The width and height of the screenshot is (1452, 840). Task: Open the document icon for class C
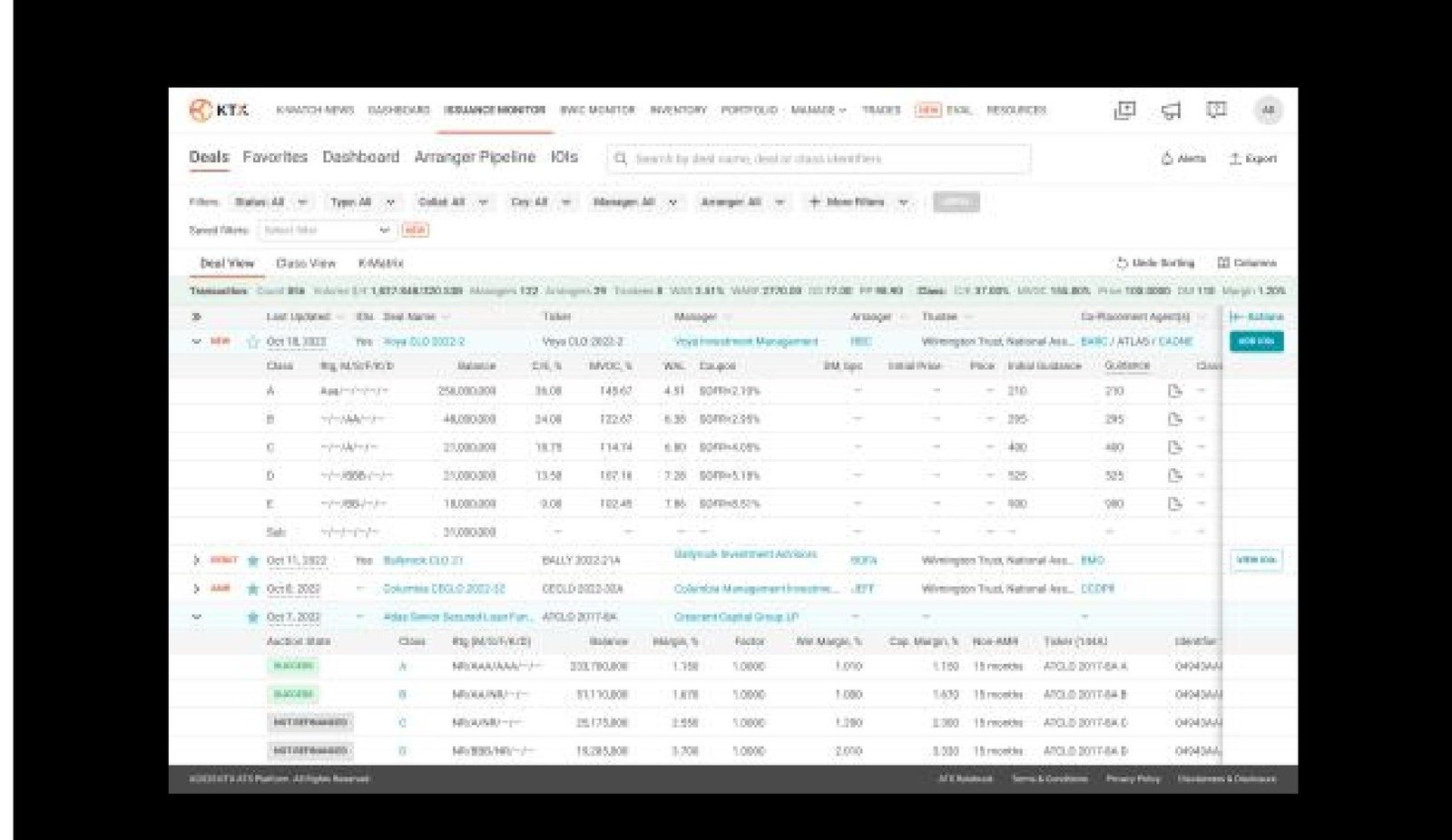point(1175,447)
